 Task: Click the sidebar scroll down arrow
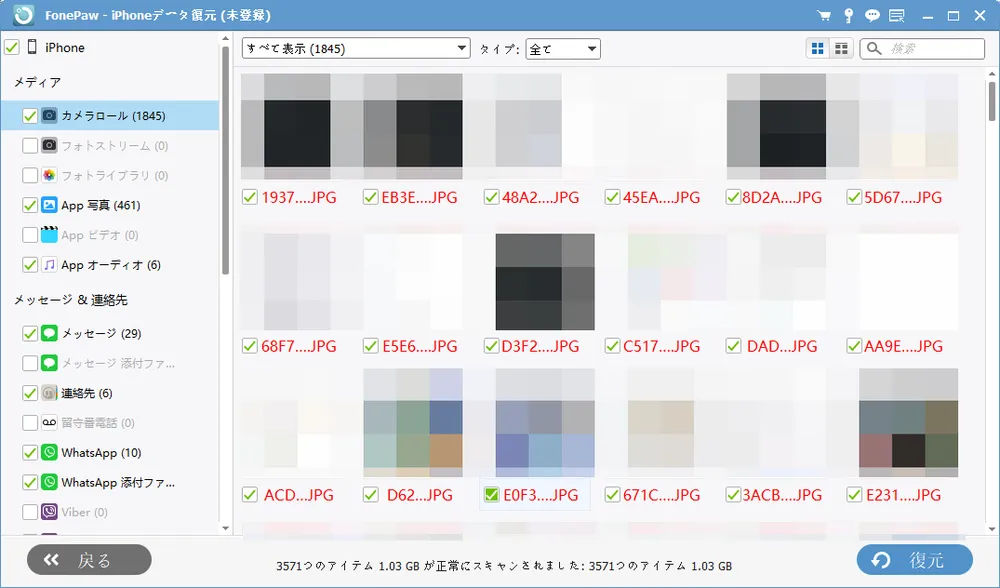click(x=225, y=527)
